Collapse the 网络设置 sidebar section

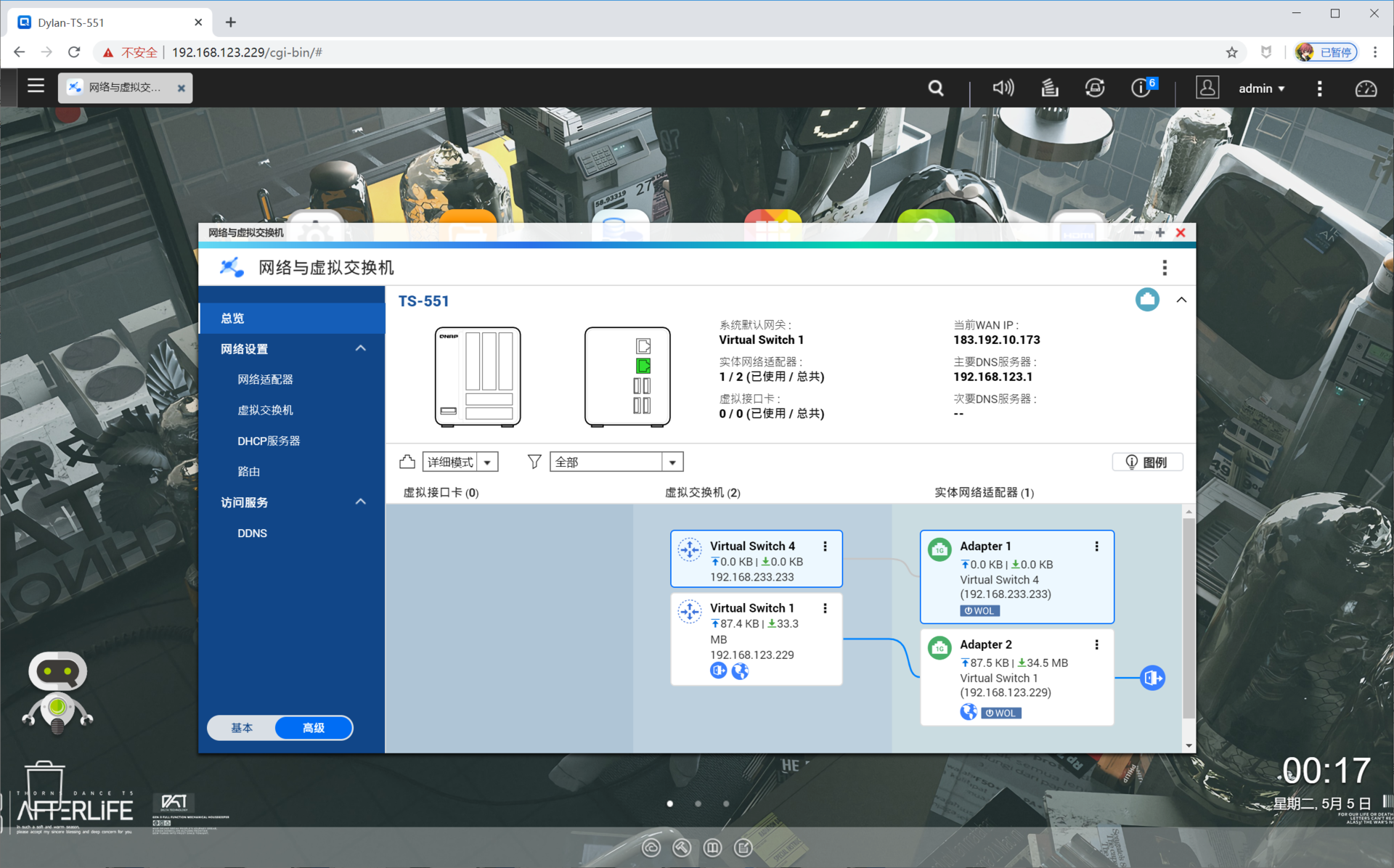(x=360, y=349)
